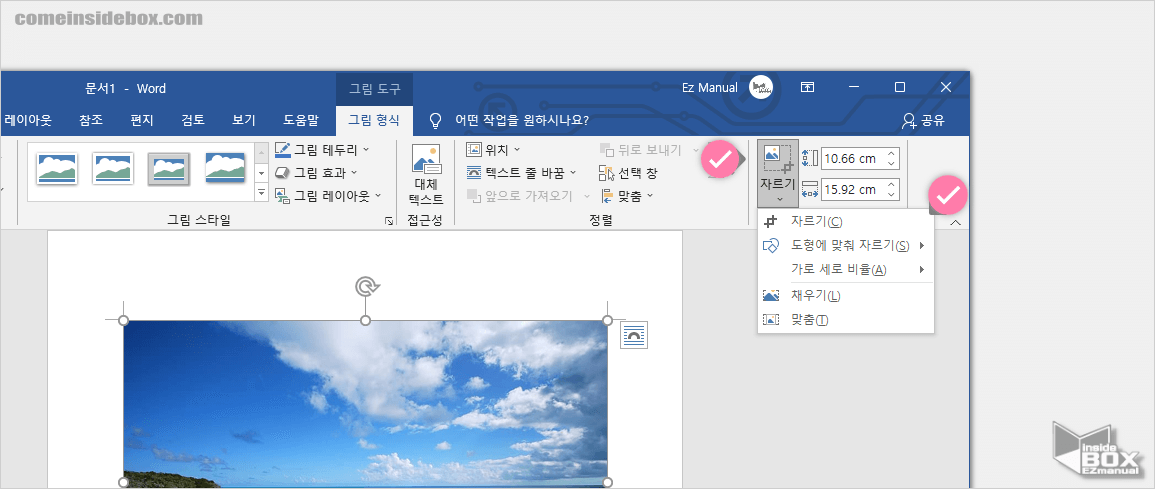The height and width of the screenshot is (489, 1155).
Task: Increase picture width with up spinner
Action: (x=891, y=184)
